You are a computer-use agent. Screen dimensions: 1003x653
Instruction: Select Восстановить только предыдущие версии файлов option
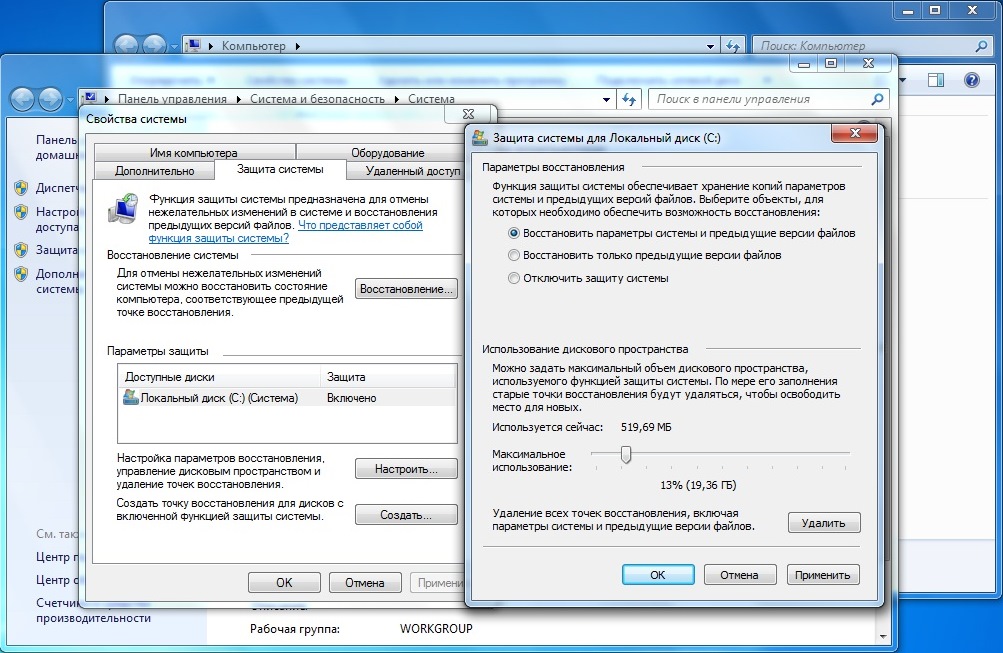[514, 255]
